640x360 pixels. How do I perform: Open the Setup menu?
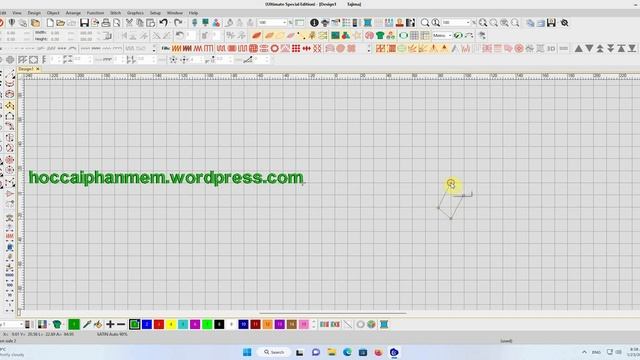pos(155,13)
